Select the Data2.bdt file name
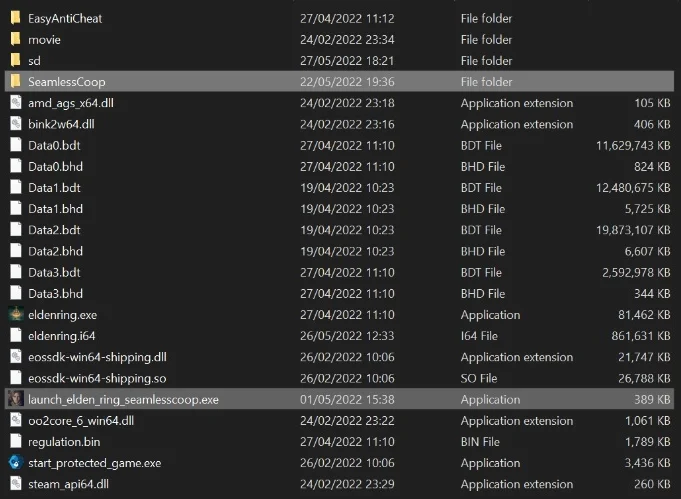681x499 pixels. (x=54, y=230)
